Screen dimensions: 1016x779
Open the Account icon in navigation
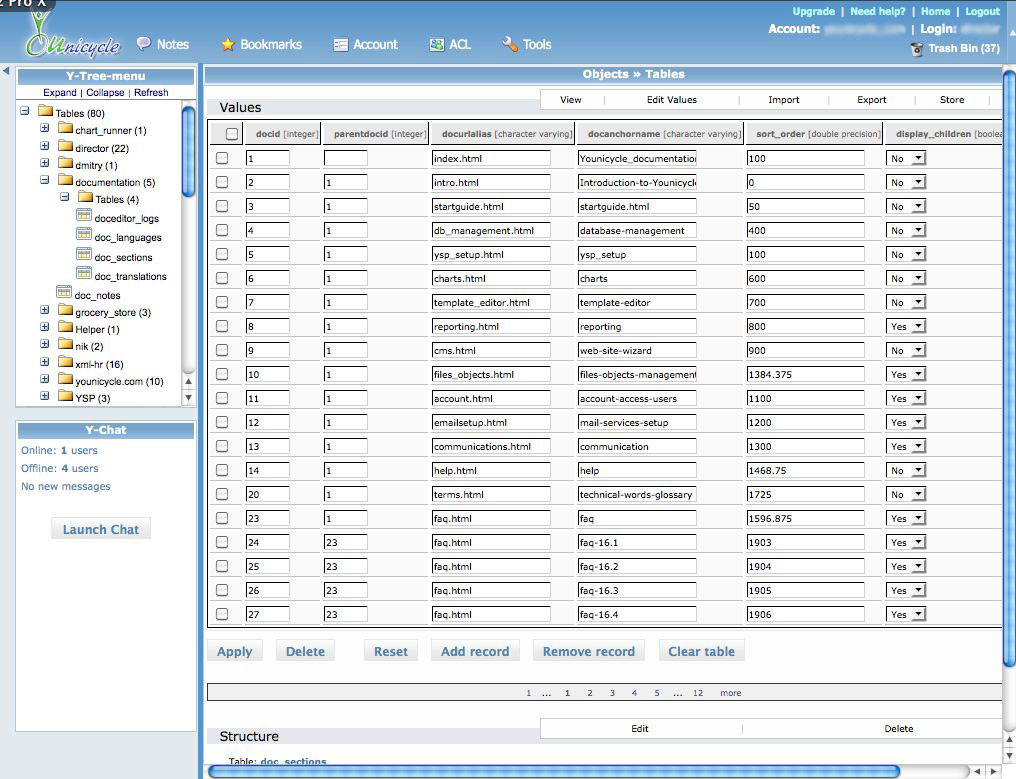point(341,44)
